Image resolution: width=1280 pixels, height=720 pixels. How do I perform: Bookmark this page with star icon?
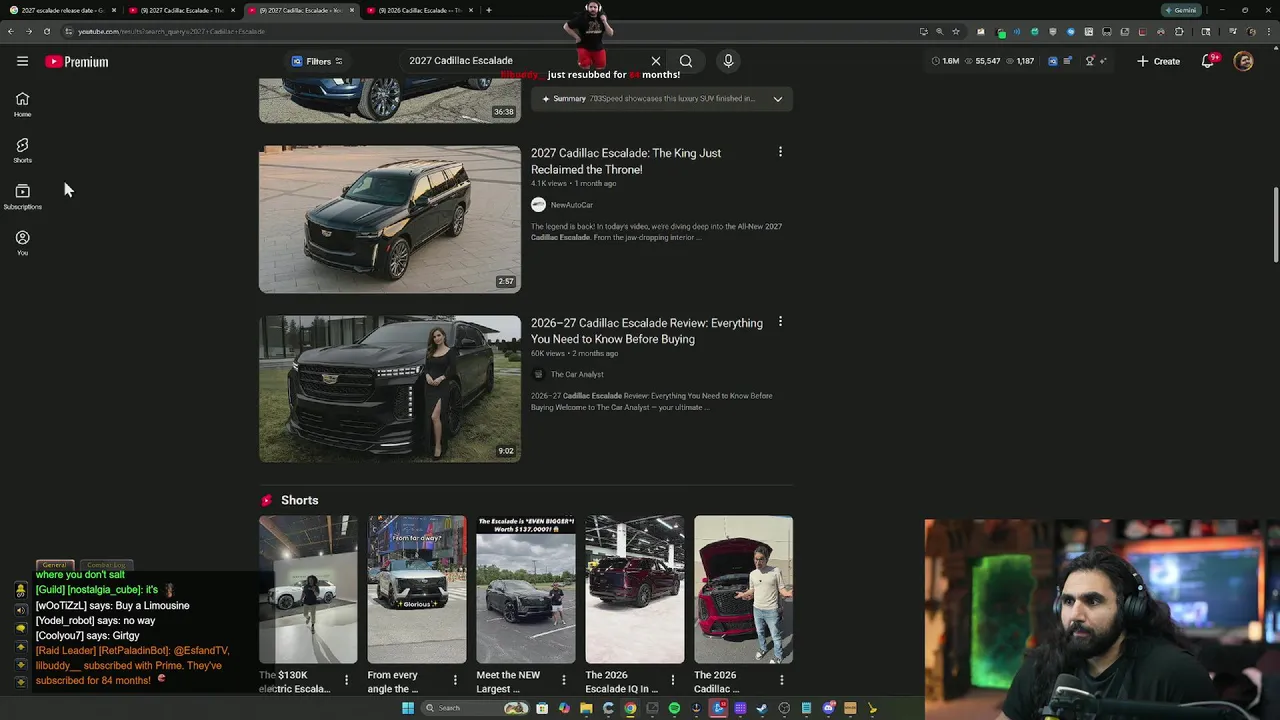956,31
